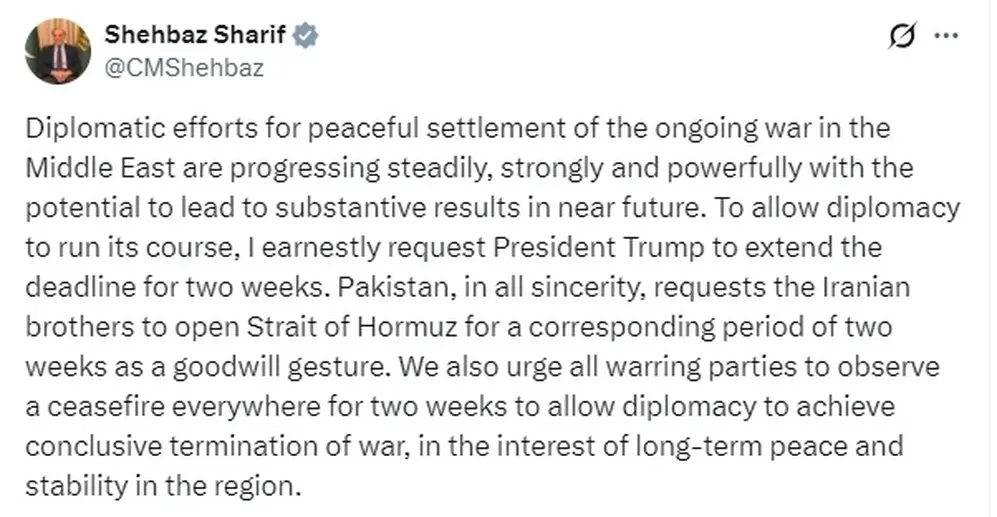This screenshot has height=517, width=997.
Task: Open the three-dot more options menu
Action: pyautogui.click(x=946, y=36)
